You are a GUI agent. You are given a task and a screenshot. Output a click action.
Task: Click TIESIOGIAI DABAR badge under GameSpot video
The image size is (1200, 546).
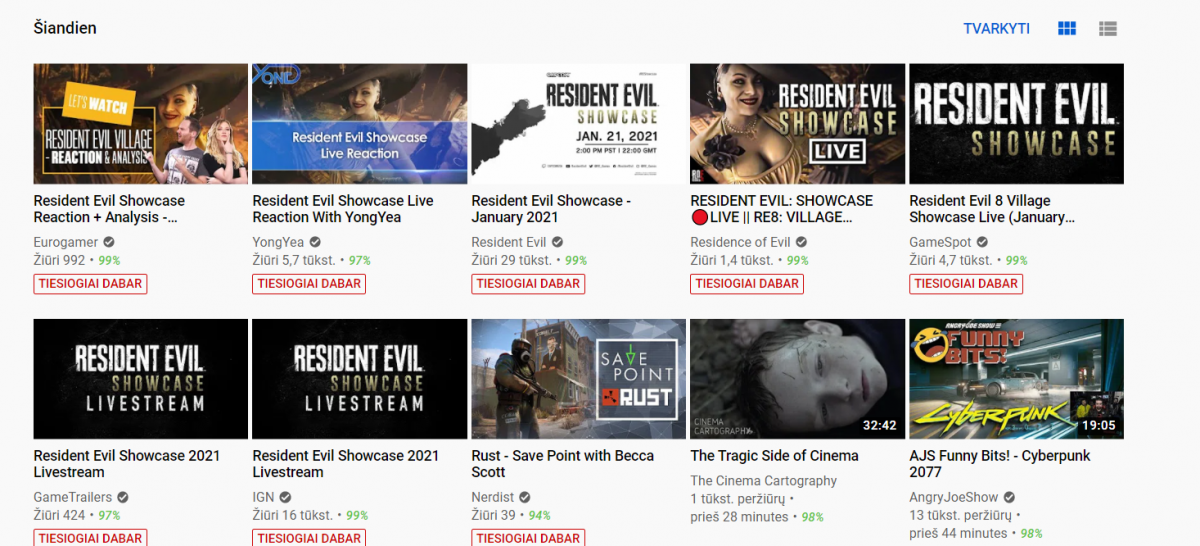966,284
